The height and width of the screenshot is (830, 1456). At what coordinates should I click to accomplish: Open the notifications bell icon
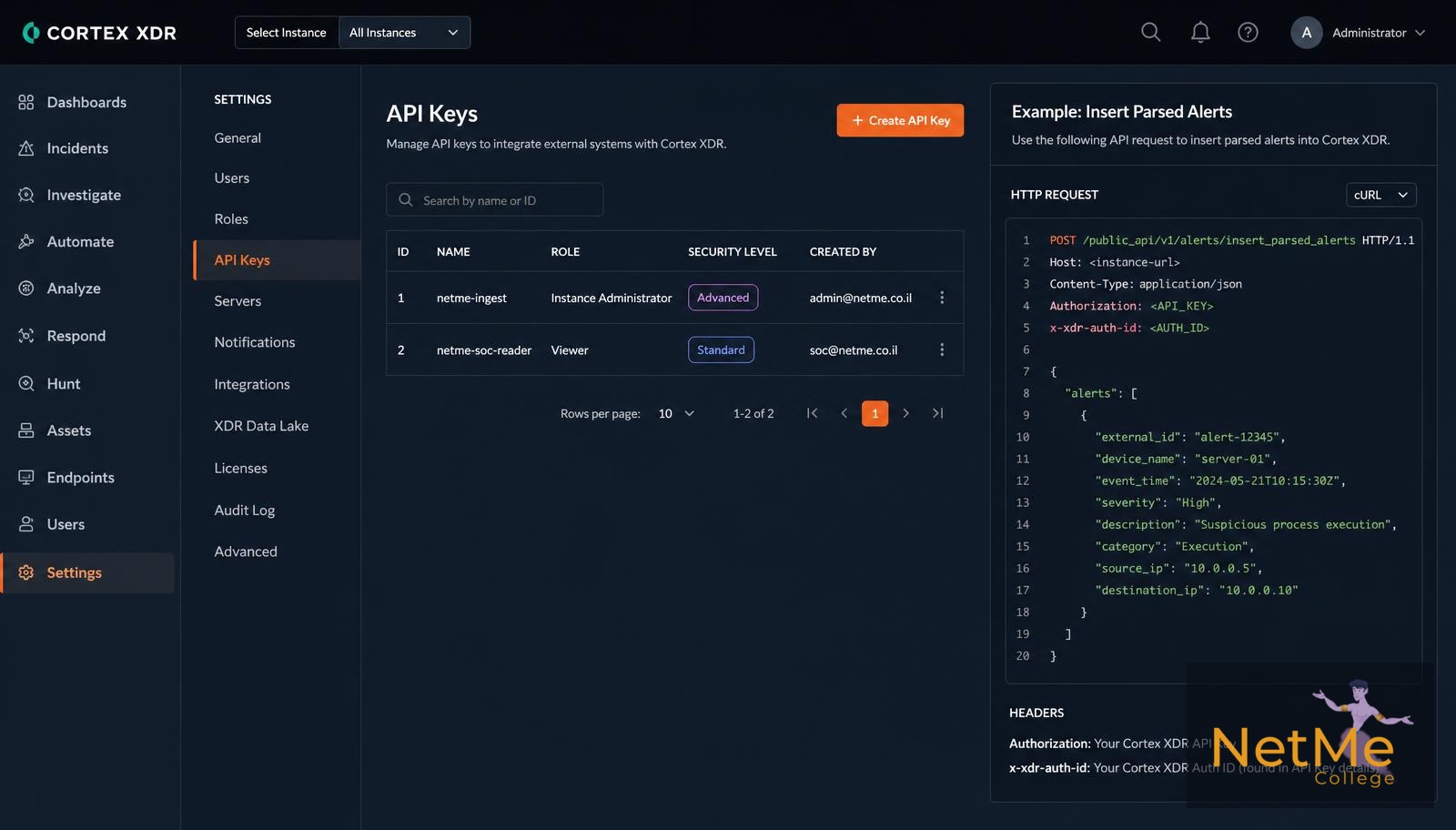(x=1200, y=32)
